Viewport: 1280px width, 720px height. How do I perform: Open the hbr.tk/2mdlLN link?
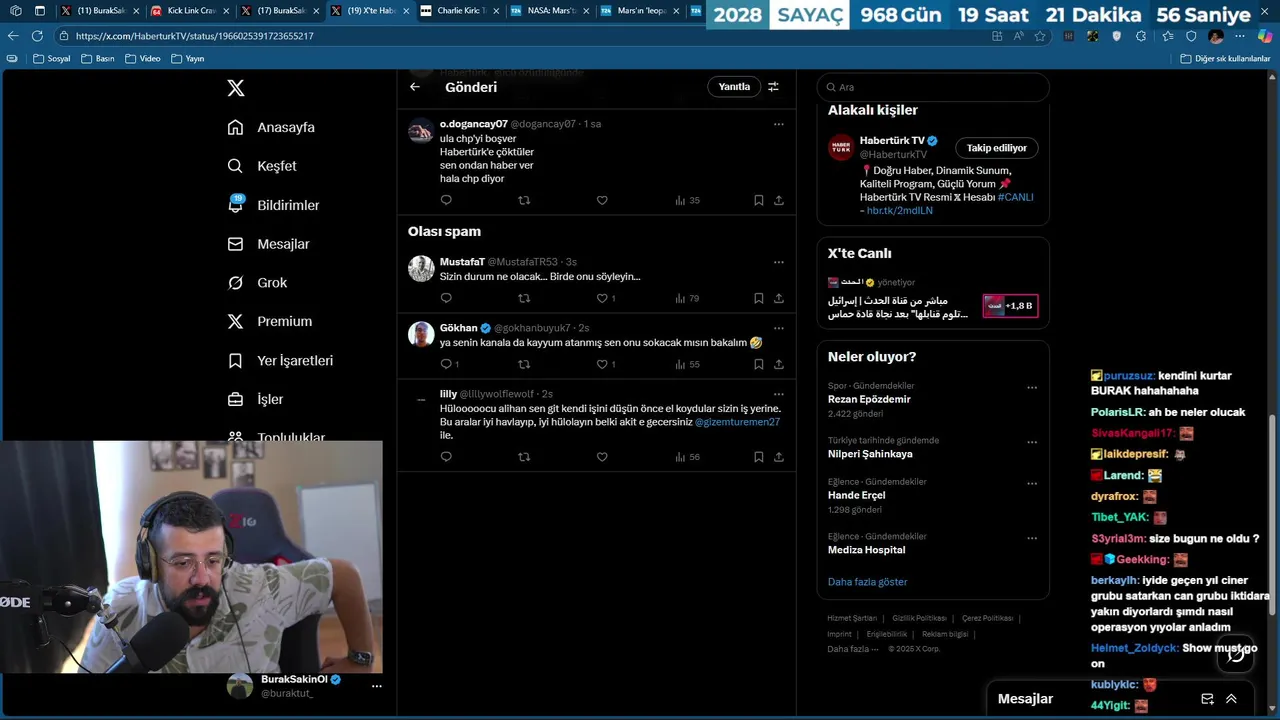coord(899,211)
